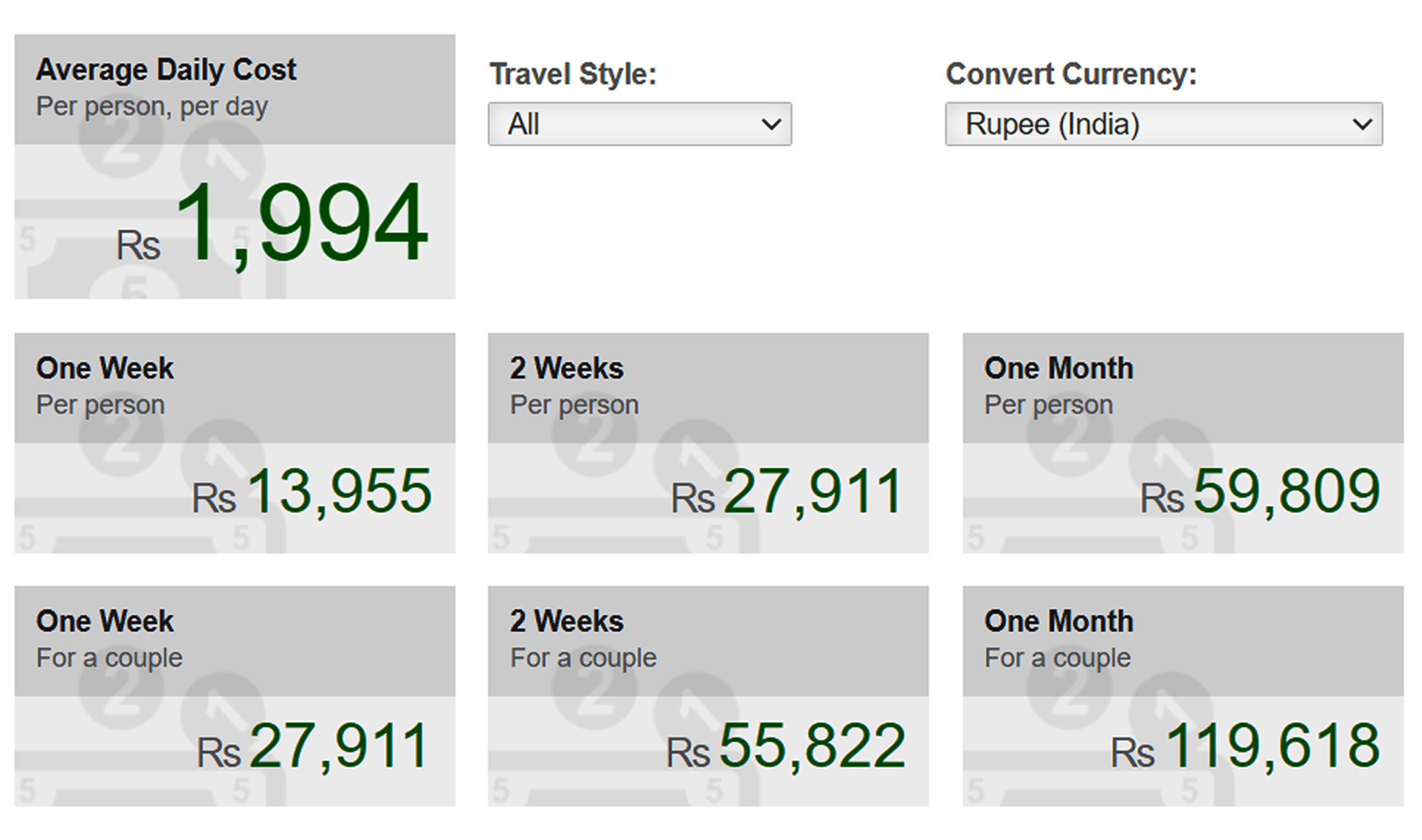Click the Rs 13,955 amount

coord(312,491)
